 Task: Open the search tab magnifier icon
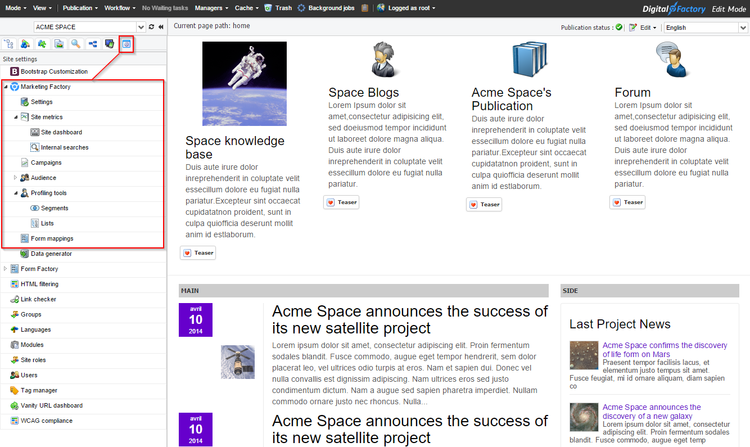(x=76, y=44)
